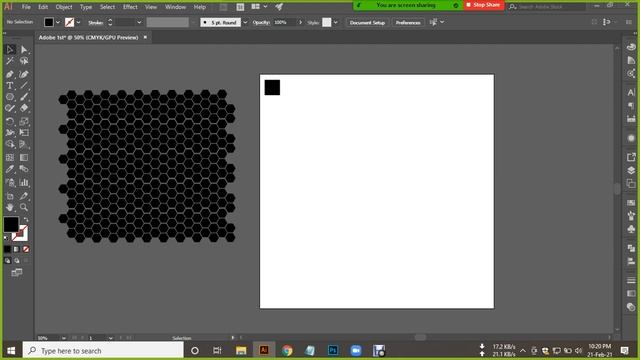Choose the Scale tool
This screenshot has width=640, height=360.
24,121
